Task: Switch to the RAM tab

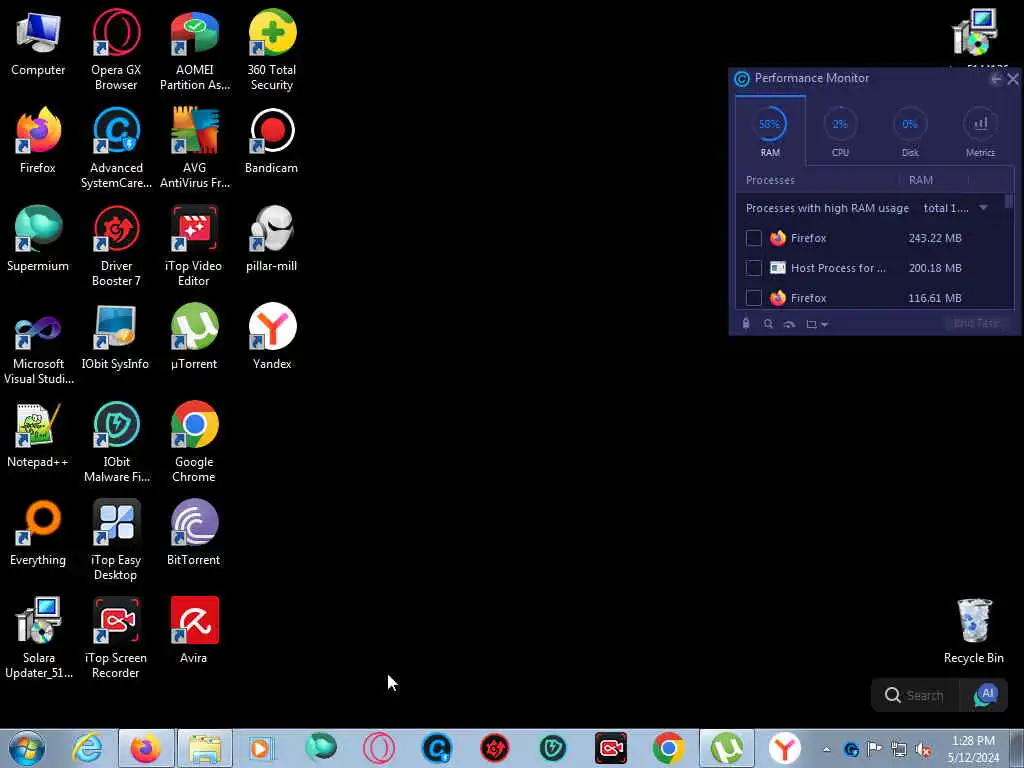Action: pos(770,131)
